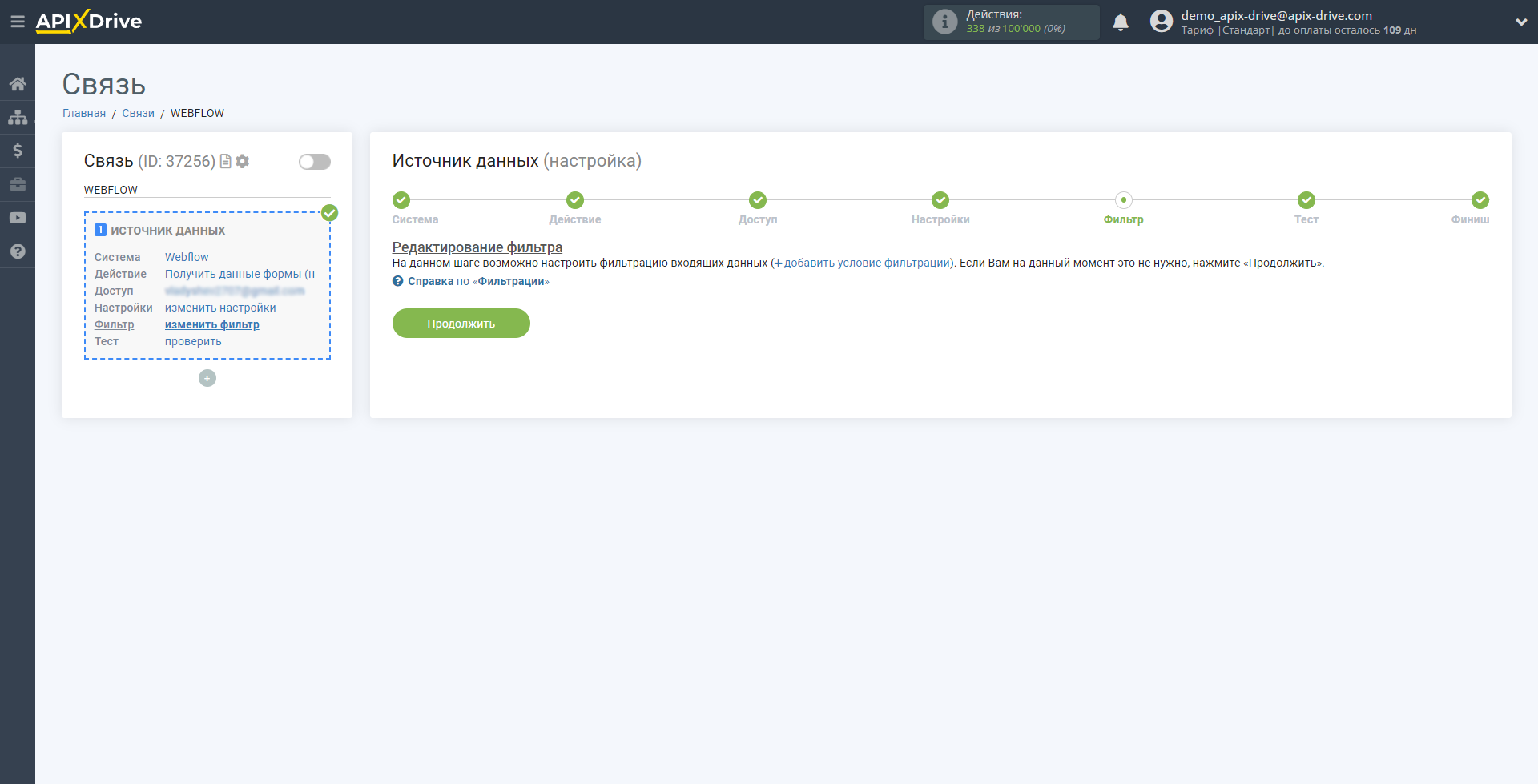Image resolution: width=1538 pixels, height=784 pixels.
Task: Click the blurred access account link
Action: click(x=235, y=291)
